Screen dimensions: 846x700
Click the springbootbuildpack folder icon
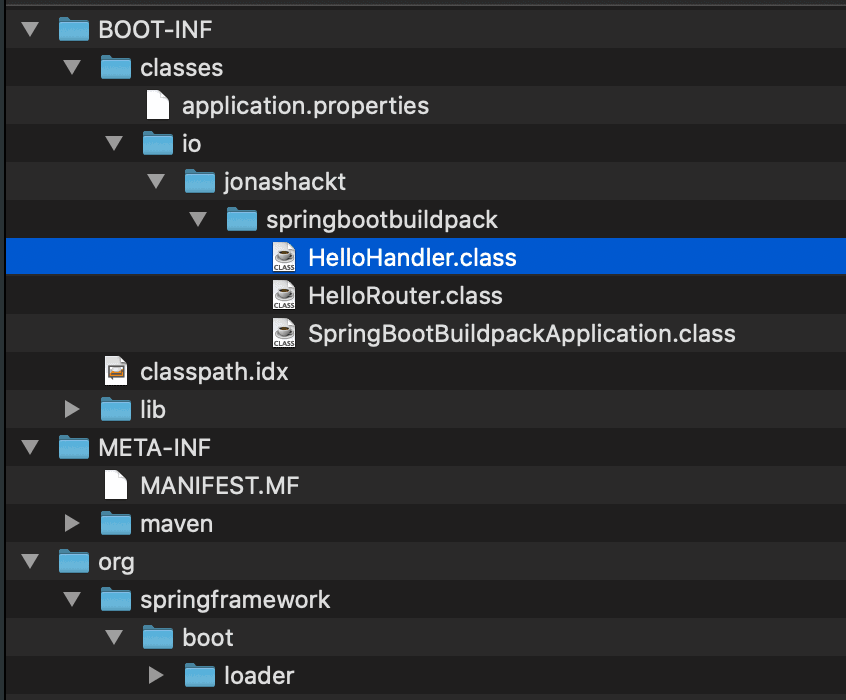tap(242, 220)
